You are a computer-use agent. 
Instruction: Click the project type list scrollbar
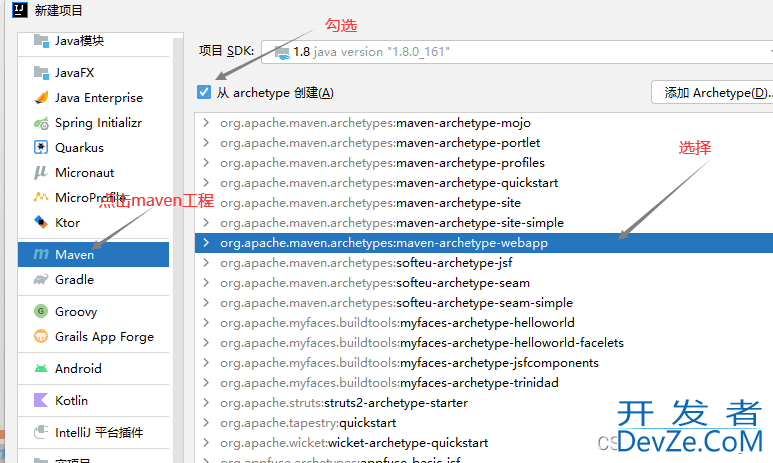point(178,250)
